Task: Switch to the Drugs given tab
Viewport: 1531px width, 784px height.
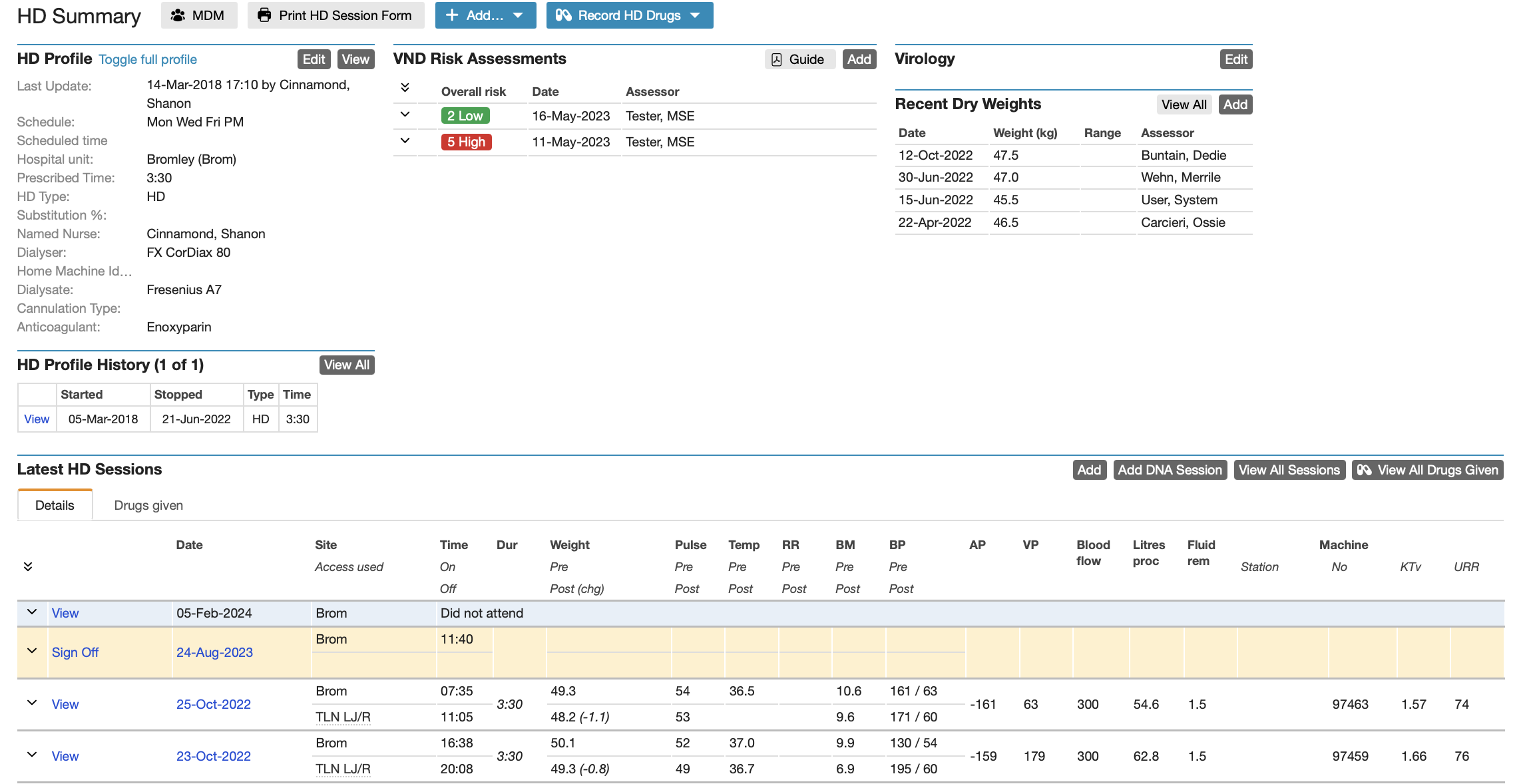Action: [148, 504]
